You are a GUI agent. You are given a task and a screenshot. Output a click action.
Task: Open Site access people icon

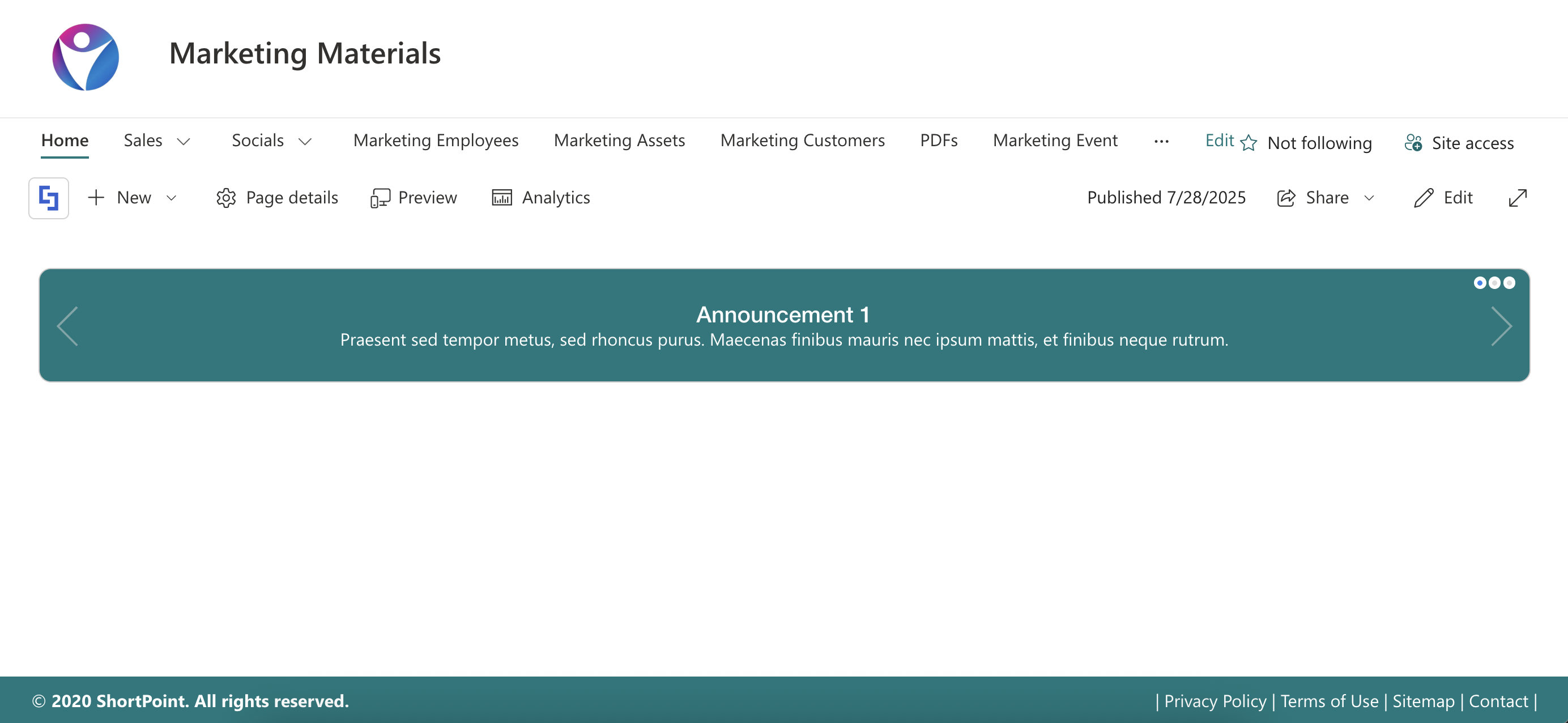pyautogui.click(x=1413, y=143)
